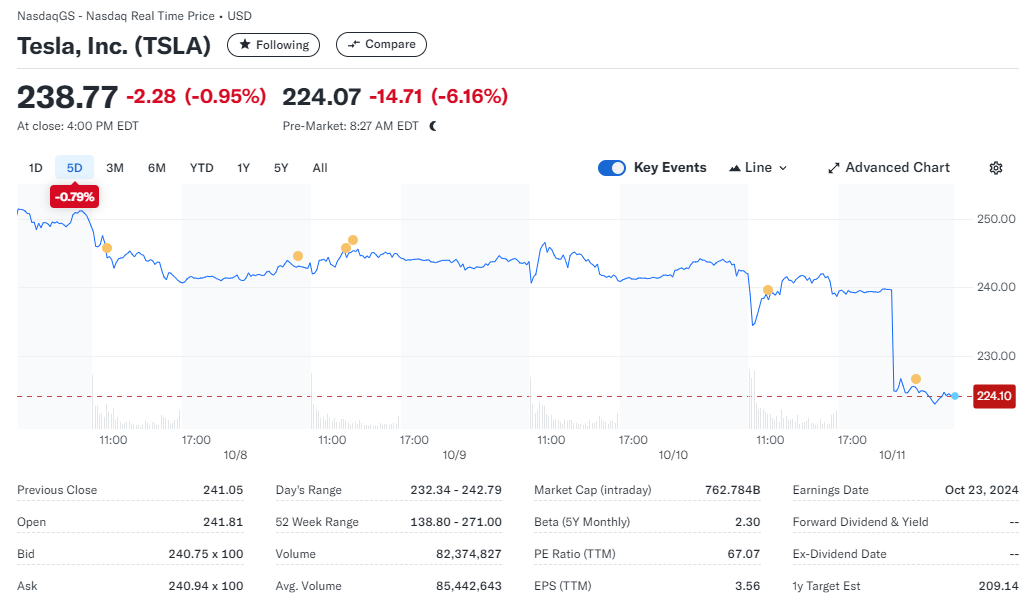Click the Following button label

point(283,45)
